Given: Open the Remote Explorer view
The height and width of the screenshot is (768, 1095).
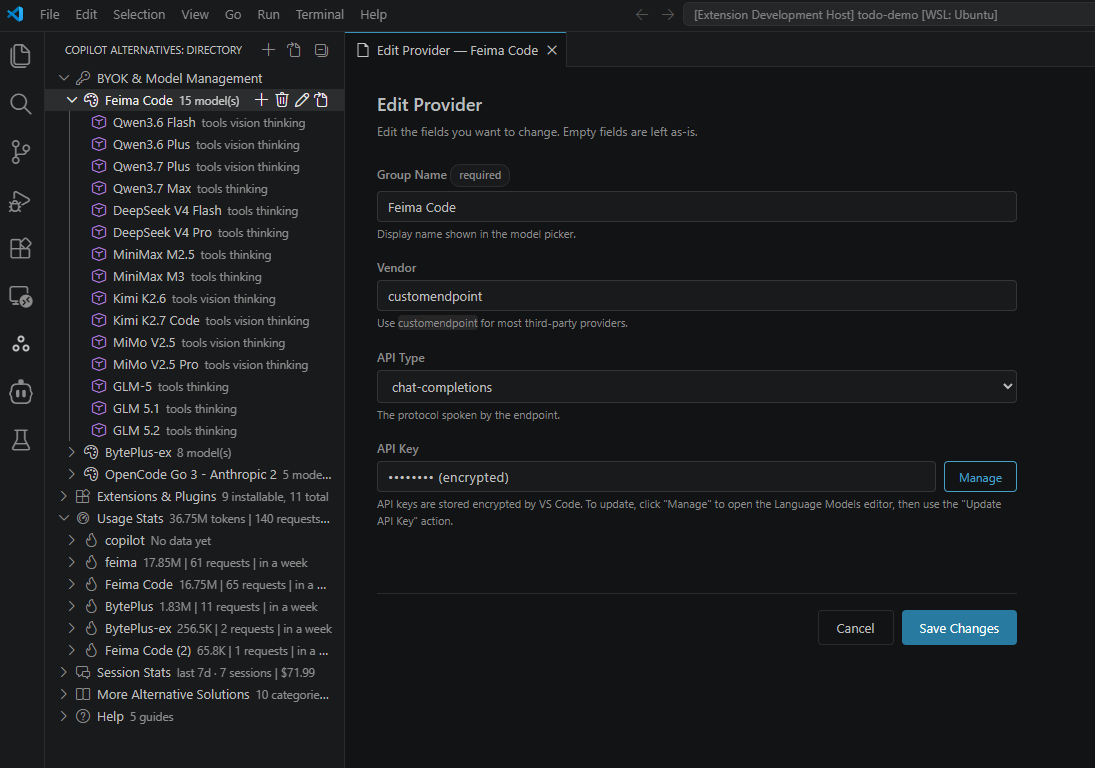Looking at the screenshot, I should (21, 297).
